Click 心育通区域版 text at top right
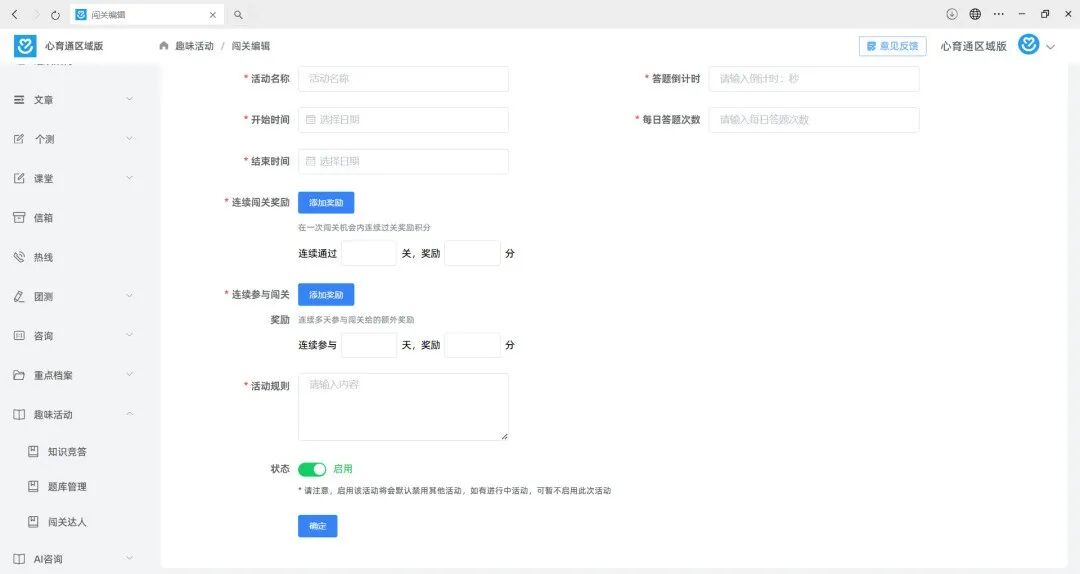1080x574 pixels. 974,46
